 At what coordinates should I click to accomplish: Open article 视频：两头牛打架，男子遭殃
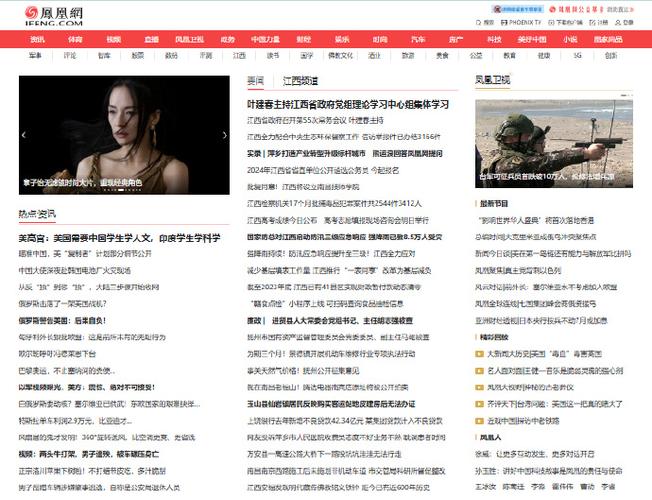(x=89, y=454)
